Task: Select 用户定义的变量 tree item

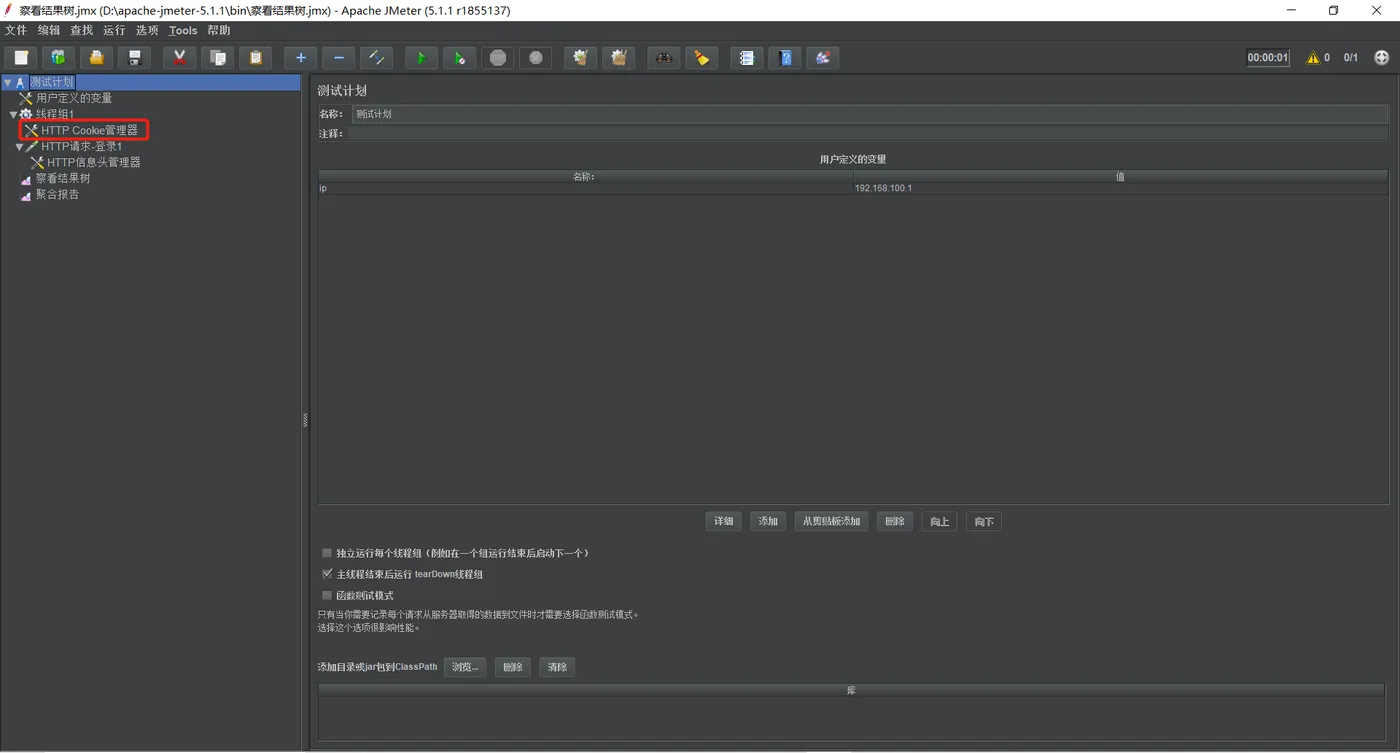Action: 74,99
